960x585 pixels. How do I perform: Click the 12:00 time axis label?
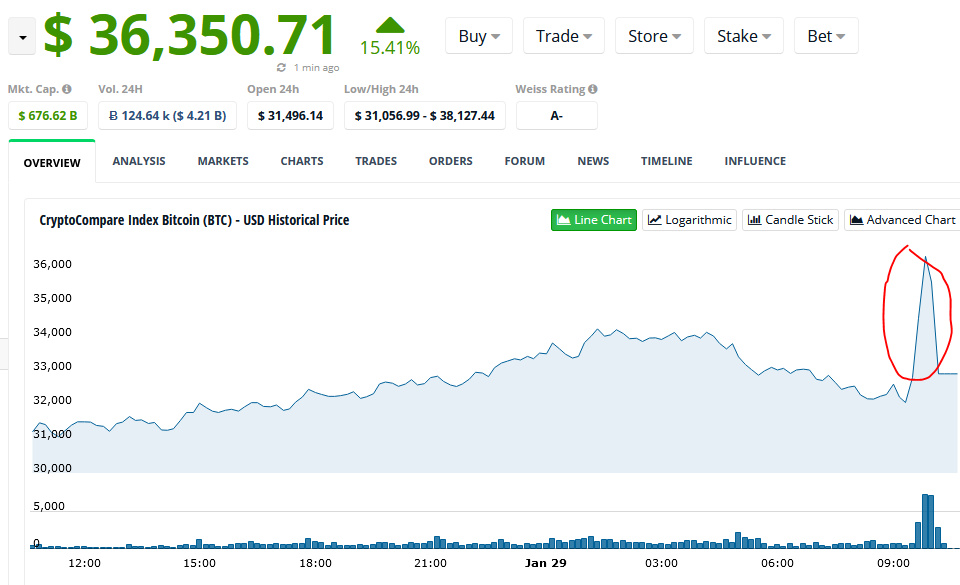(x=84, y=563)
